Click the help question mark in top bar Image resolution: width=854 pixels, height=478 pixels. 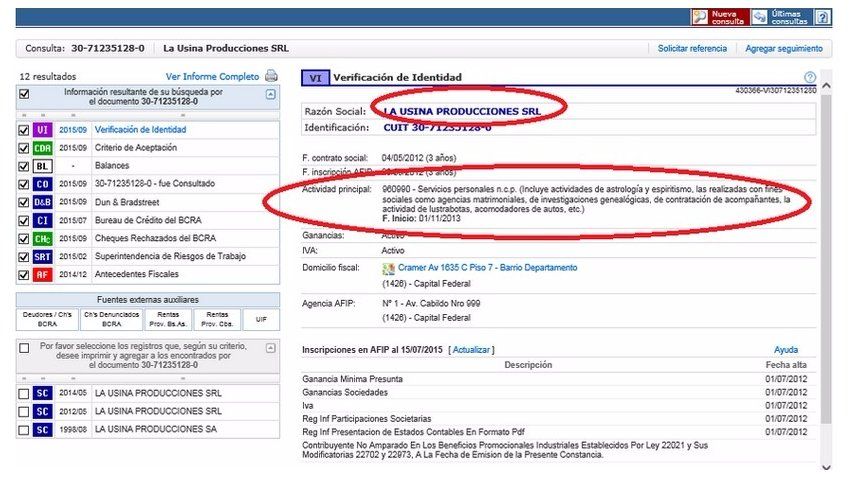point(822,17)
